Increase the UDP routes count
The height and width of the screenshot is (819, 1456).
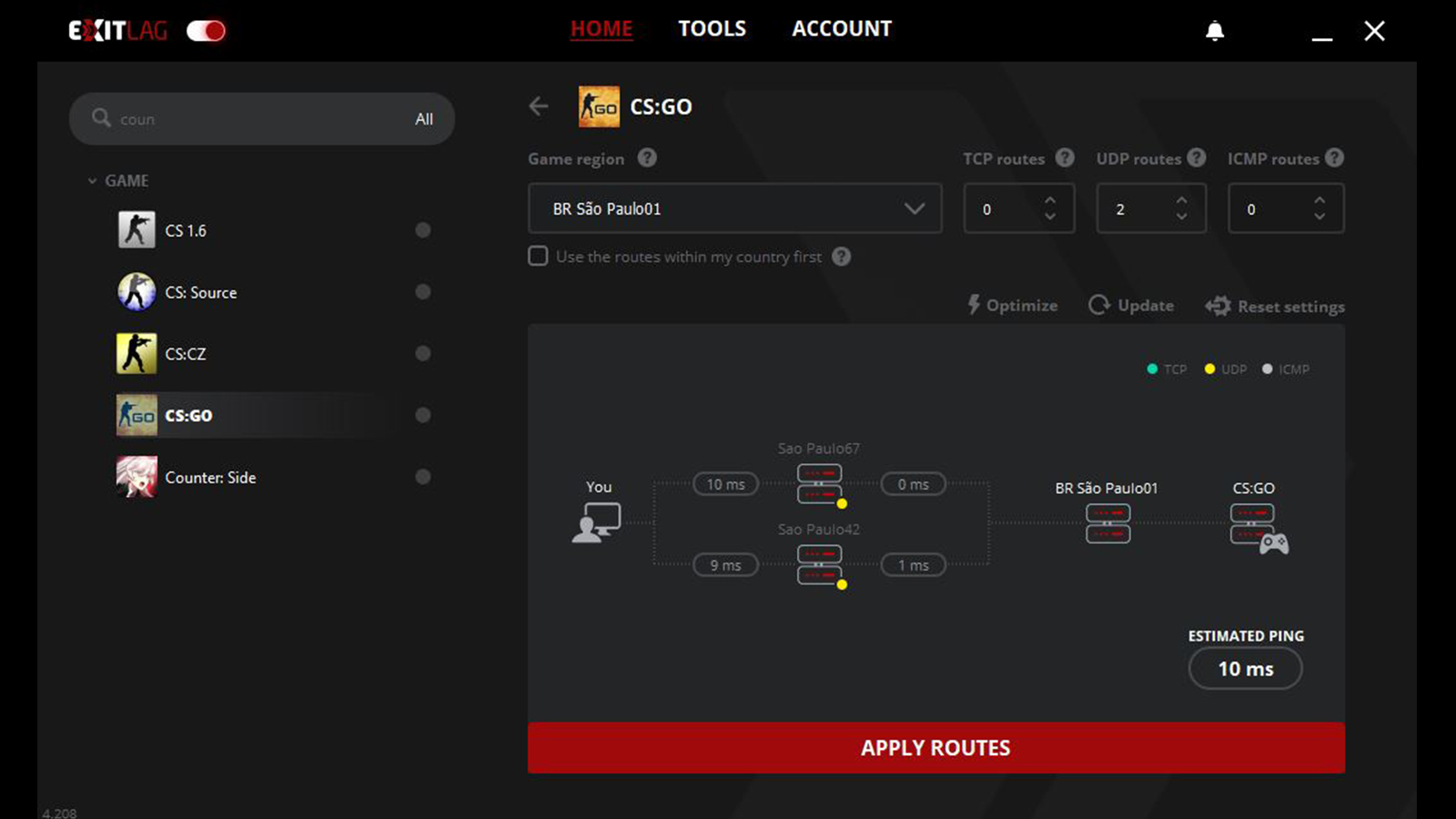pos(1181,200)
